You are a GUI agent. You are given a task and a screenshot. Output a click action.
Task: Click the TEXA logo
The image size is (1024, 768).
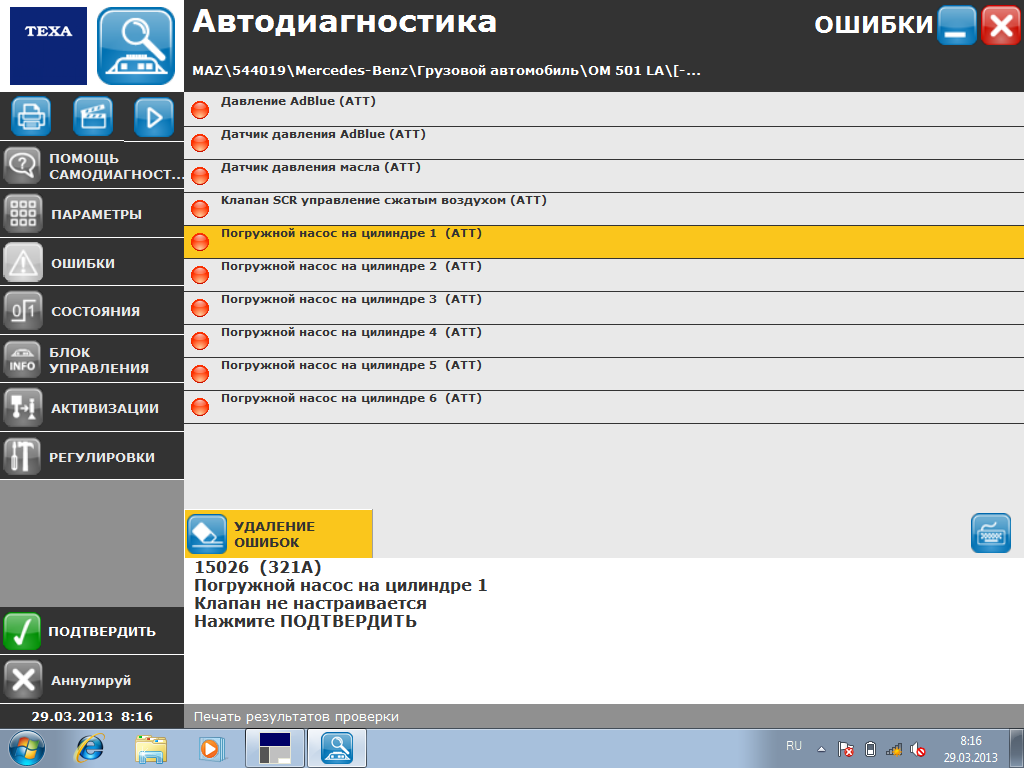48,46
